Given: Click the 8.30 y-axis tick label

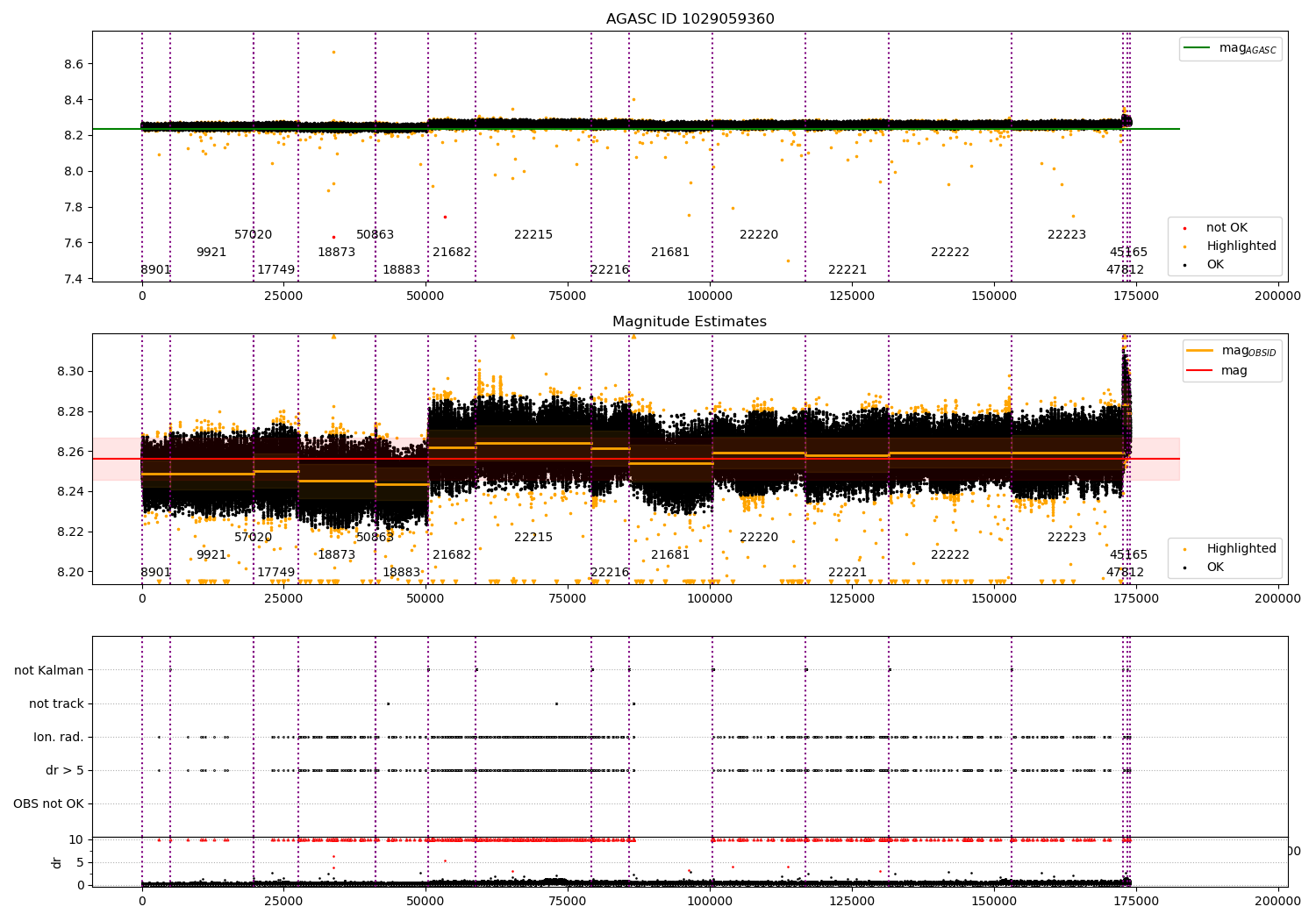Looking at the screenshot, I should click(70, 371).
